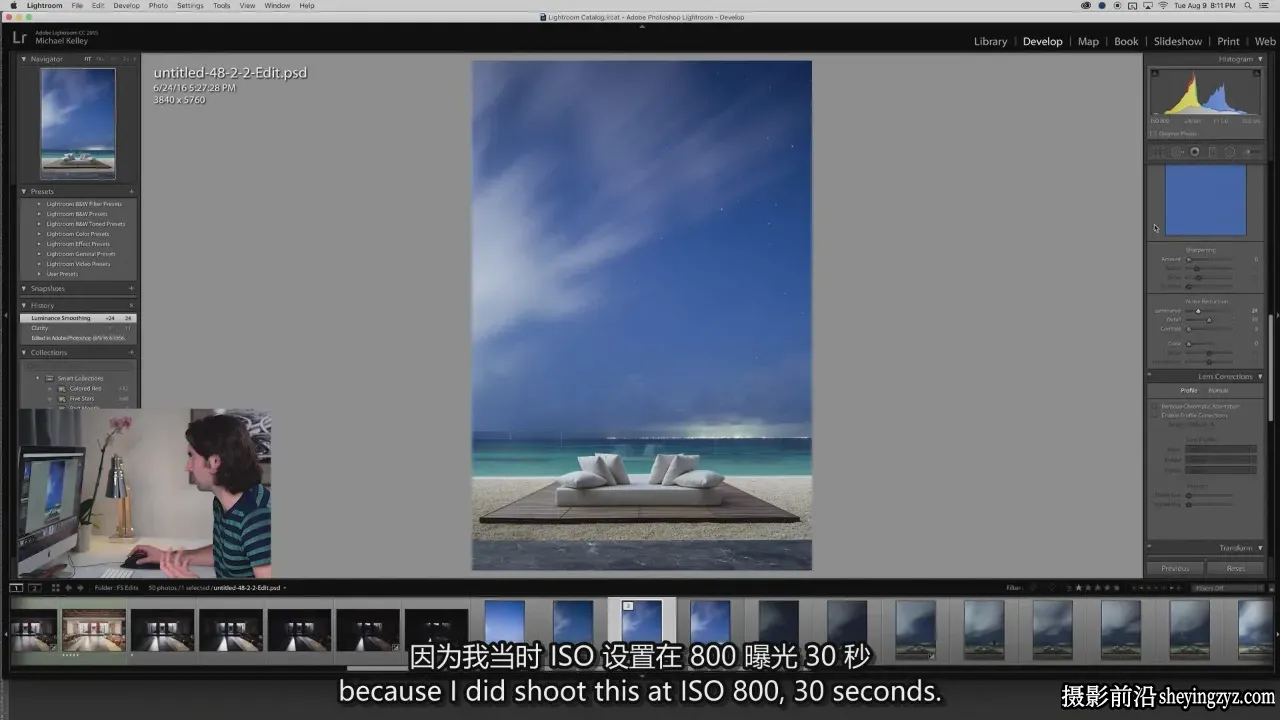Screen dimensions: 1280x720
Task: Collapse the Histogram panel
Action: click(1260, 59)
